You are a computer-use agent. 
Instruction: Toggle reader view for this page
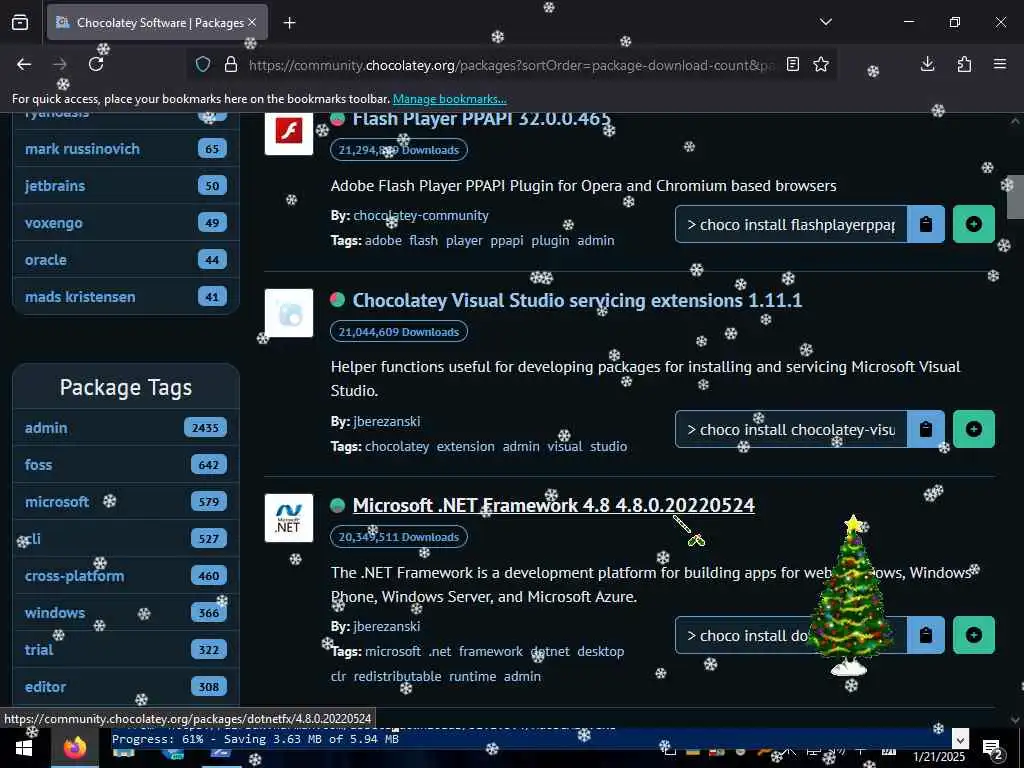click(x=793, y=65)
